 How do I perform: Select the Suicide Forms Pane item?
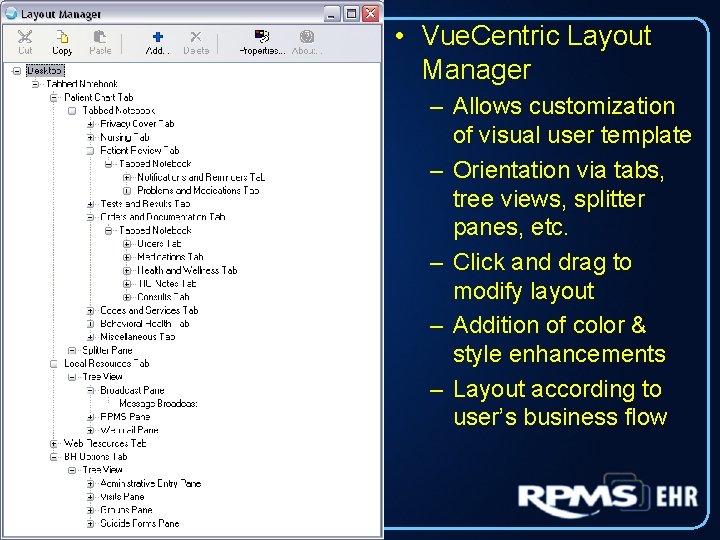tap(140, 523)
